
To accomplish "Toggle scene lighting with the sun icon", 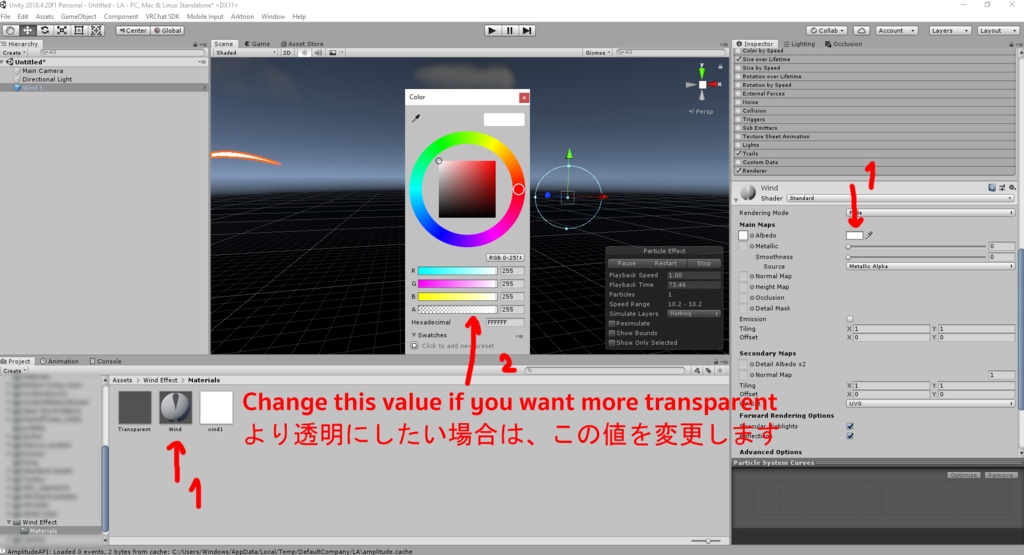I will point(304,52).
